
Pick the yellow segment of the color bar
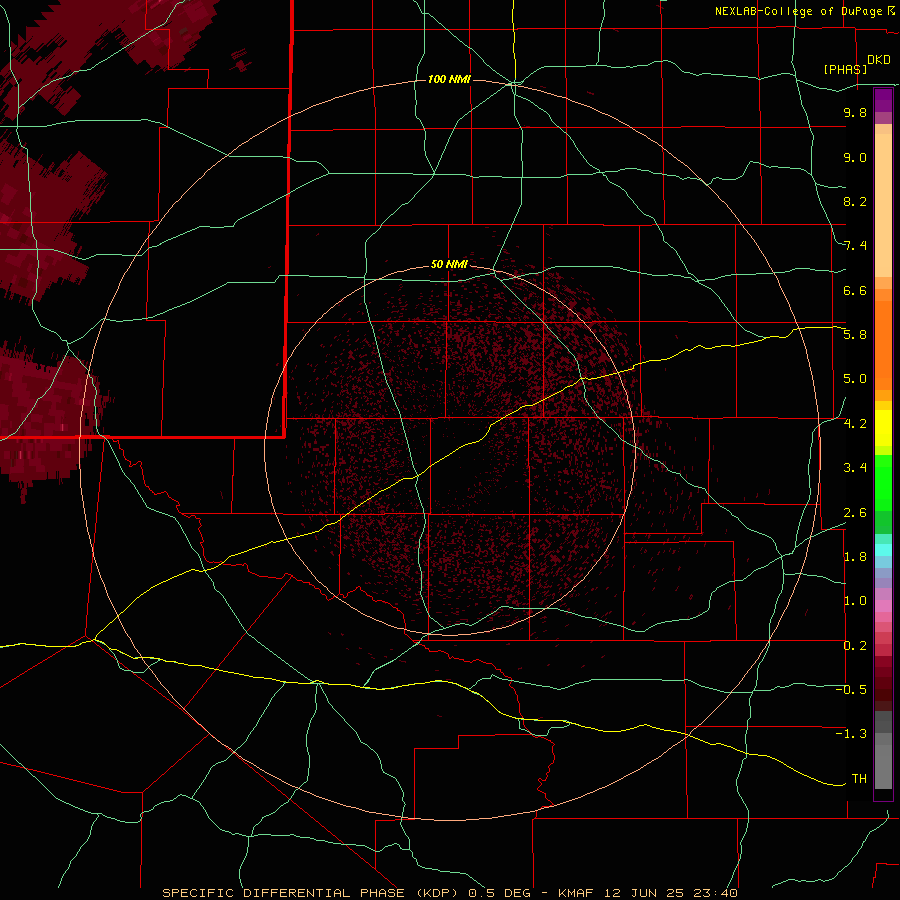pyautogui.click(x=883, y=428)
